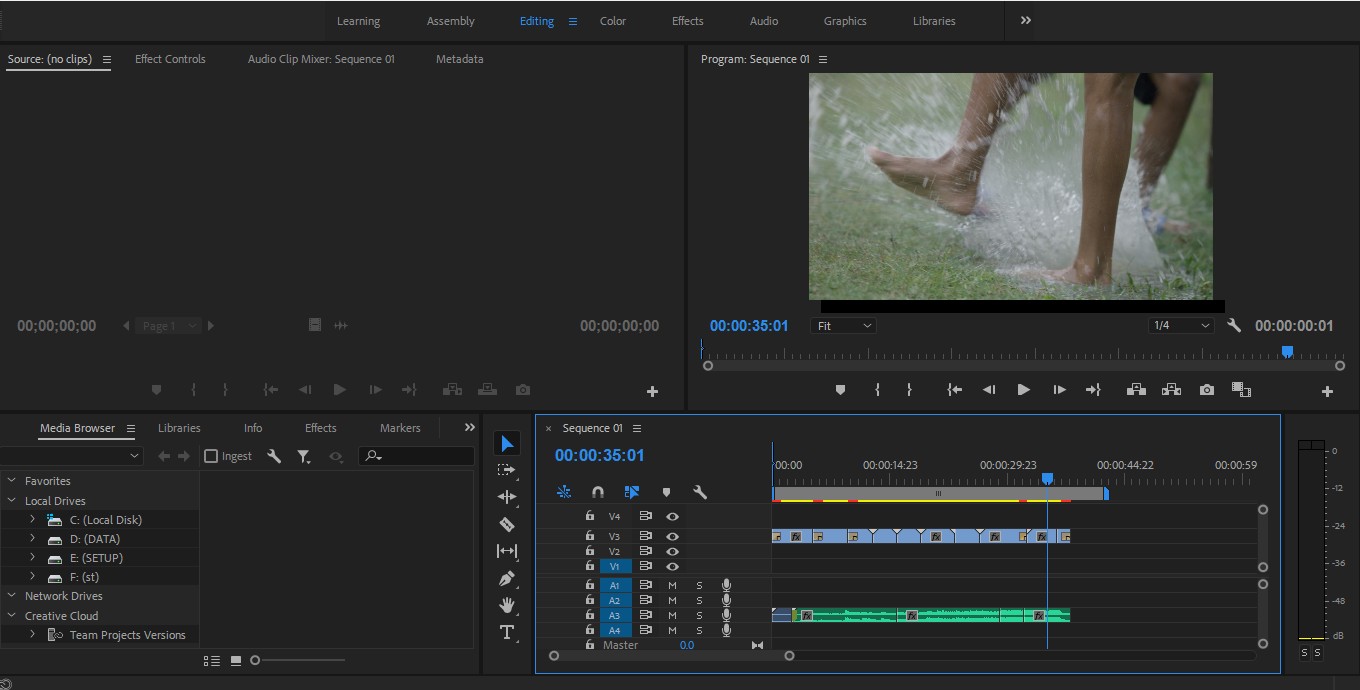Expand the D: (DATA) drive
The width and height of the screenshot is (1360, 690).
(x=32, y=539)
